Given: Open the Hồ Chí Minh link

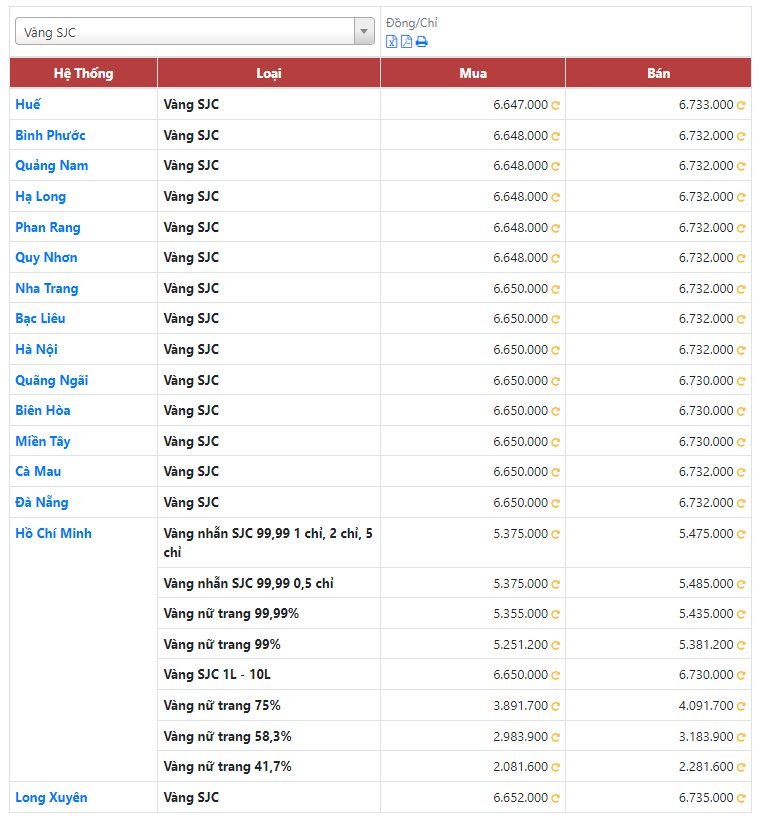Looking at the screenshot, I should pyautogui.click(x=53, y=534).
